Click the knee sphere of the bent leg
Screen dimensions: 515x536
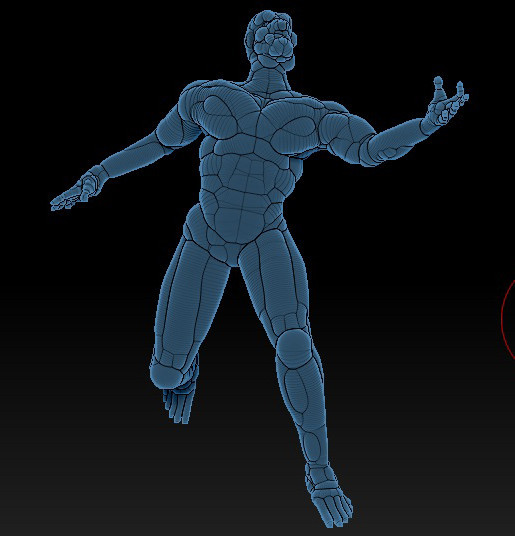click(x=166, y=375)
